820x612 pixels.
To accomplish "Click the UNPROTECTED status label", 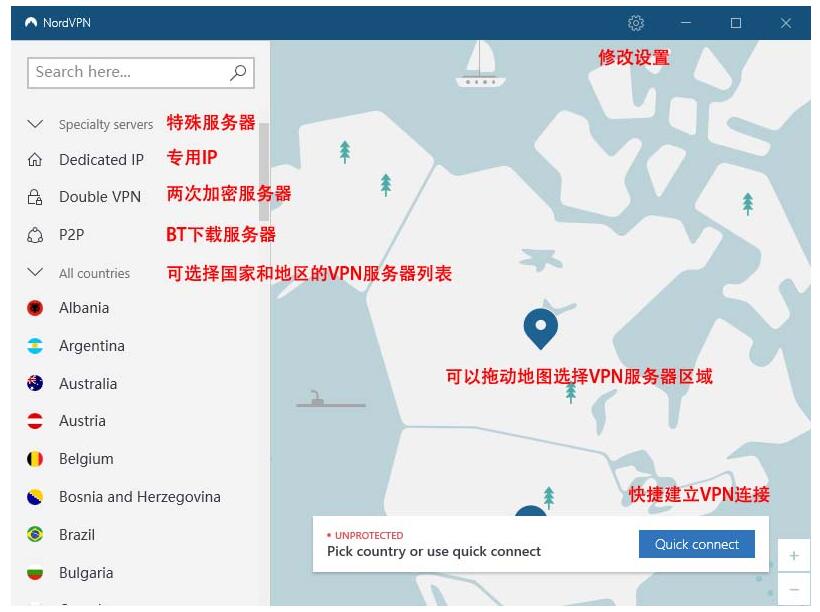I will pos(369,536).
